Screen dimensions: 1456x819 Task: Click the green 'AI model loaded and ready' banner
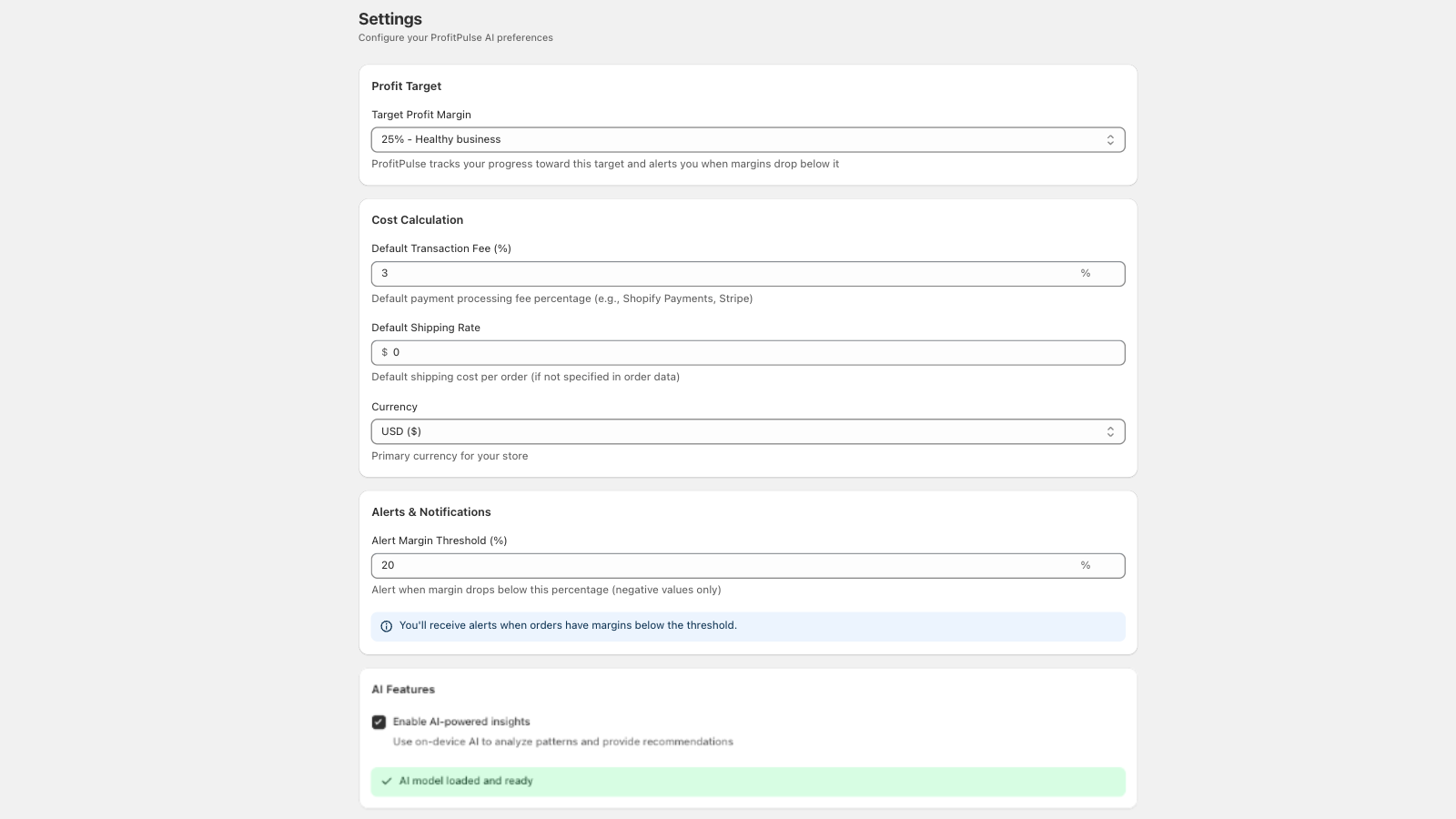748,781
